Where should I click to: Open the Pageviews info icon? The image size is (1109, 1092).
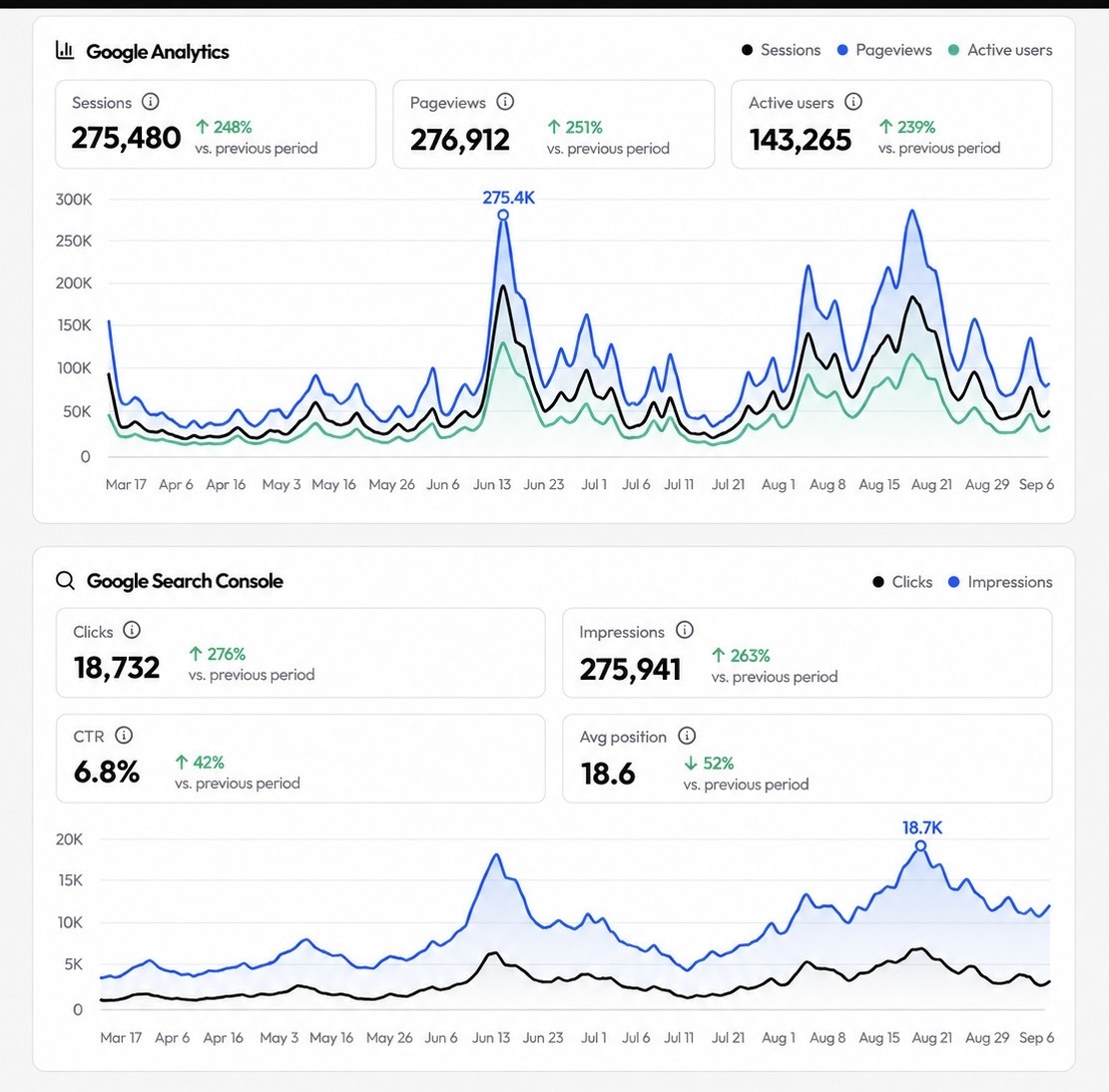tap(505, 102)
